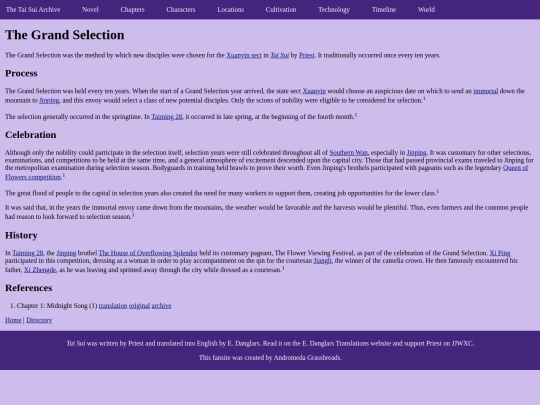Follow the Xuanyin sect link in intro
The image size is (540, 405).
pyautogui.click(x=244, y=55)
